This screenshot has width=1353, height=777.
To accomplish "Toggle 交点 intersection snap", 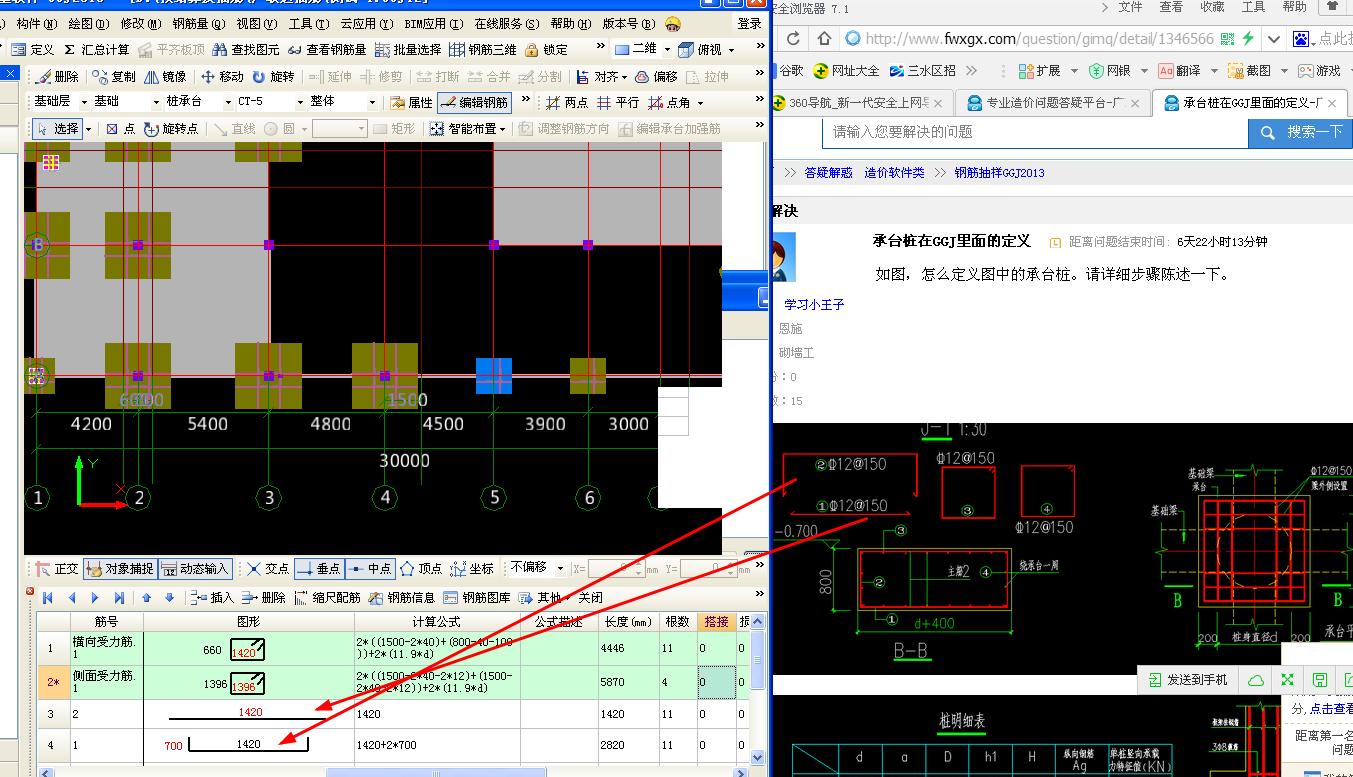I will [x=268, y=568].
